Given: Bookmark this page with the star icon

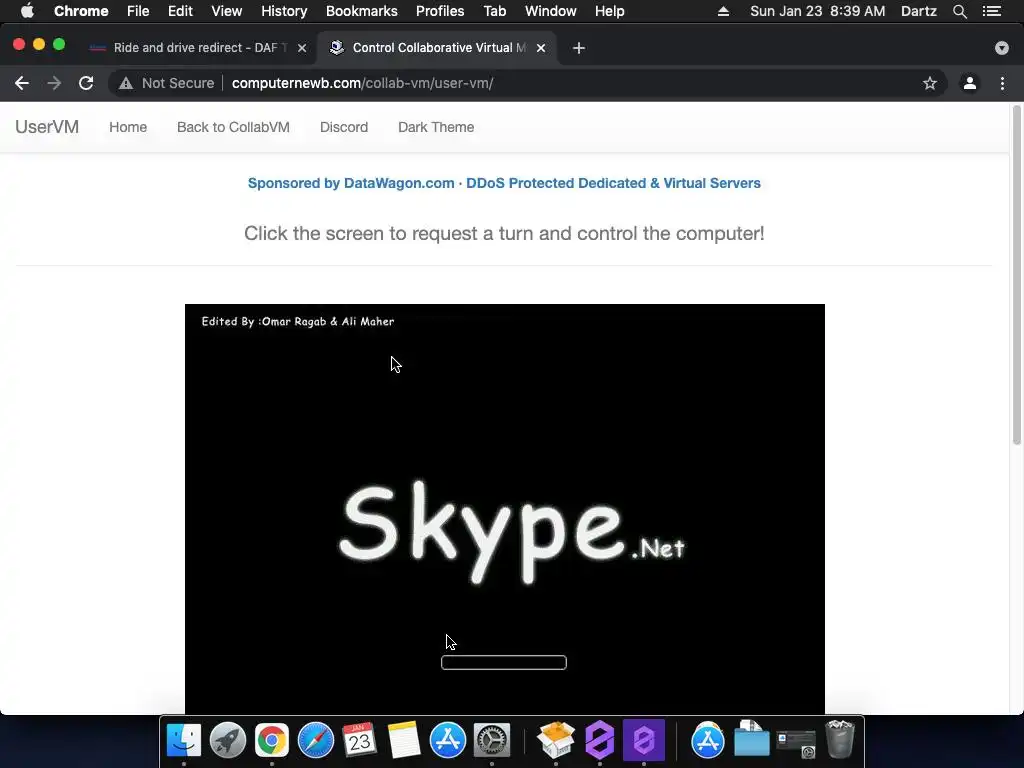Looking at the screenshot, I should [x=929, y=83].
